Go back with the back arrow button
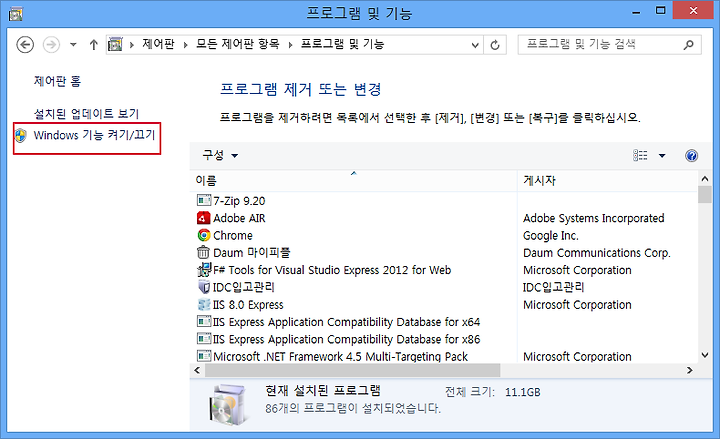 tap(25, 45)
